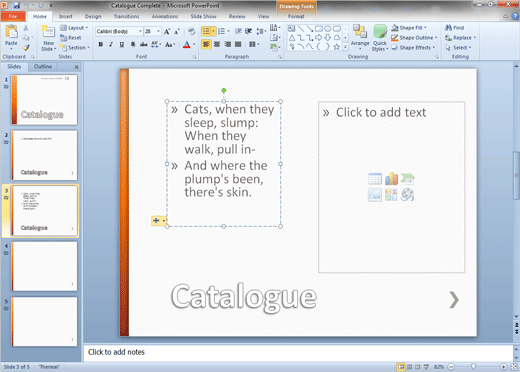Switch to Slide Sorter view icon

click(410, 367)
